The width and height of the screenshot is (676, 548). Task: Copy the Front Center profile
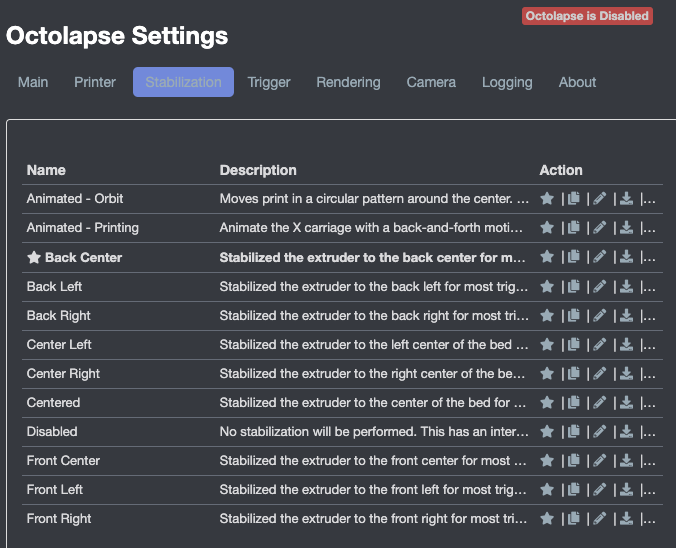[574, 460]
